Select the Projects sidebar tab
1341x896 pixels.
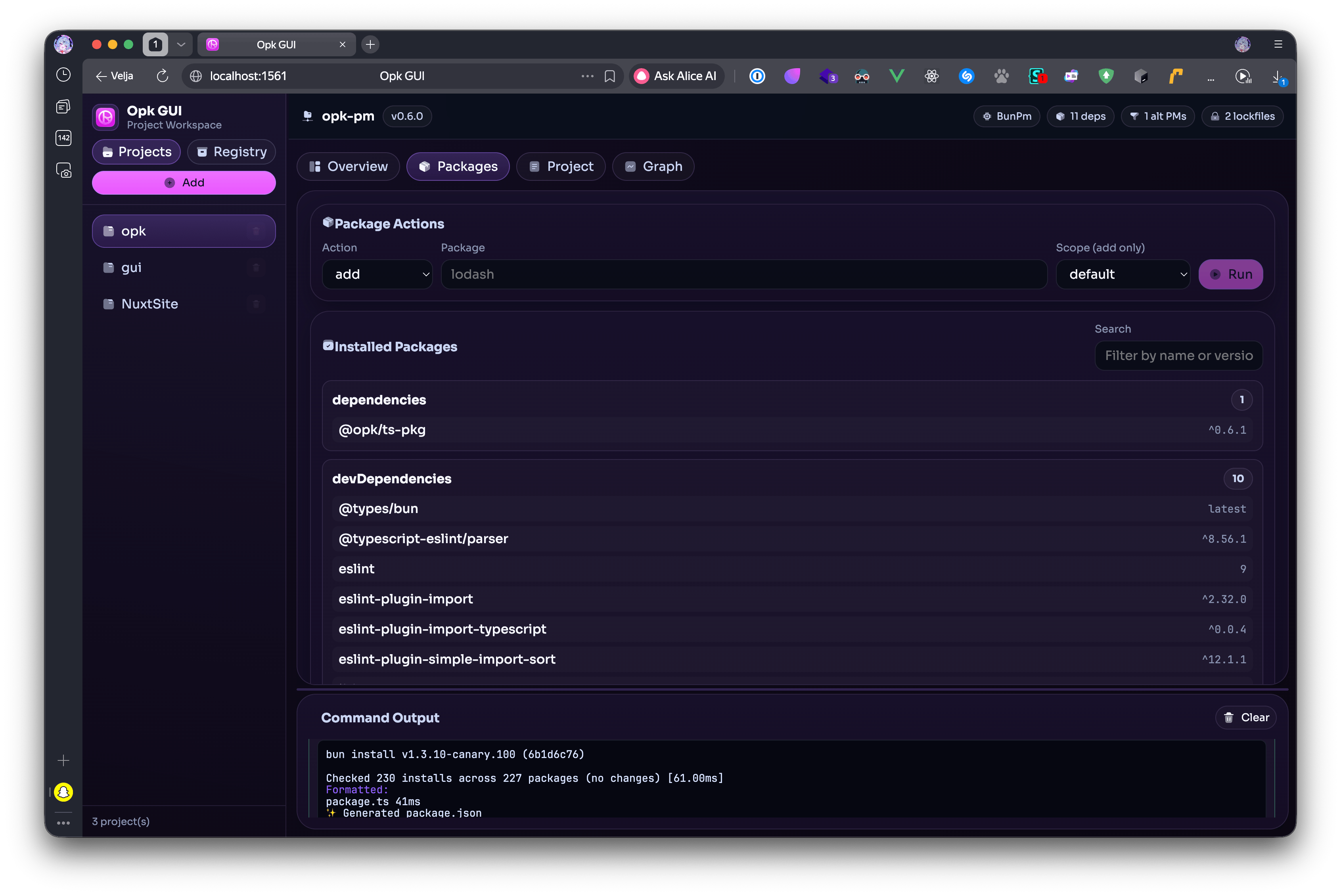[x=136, y=151]
